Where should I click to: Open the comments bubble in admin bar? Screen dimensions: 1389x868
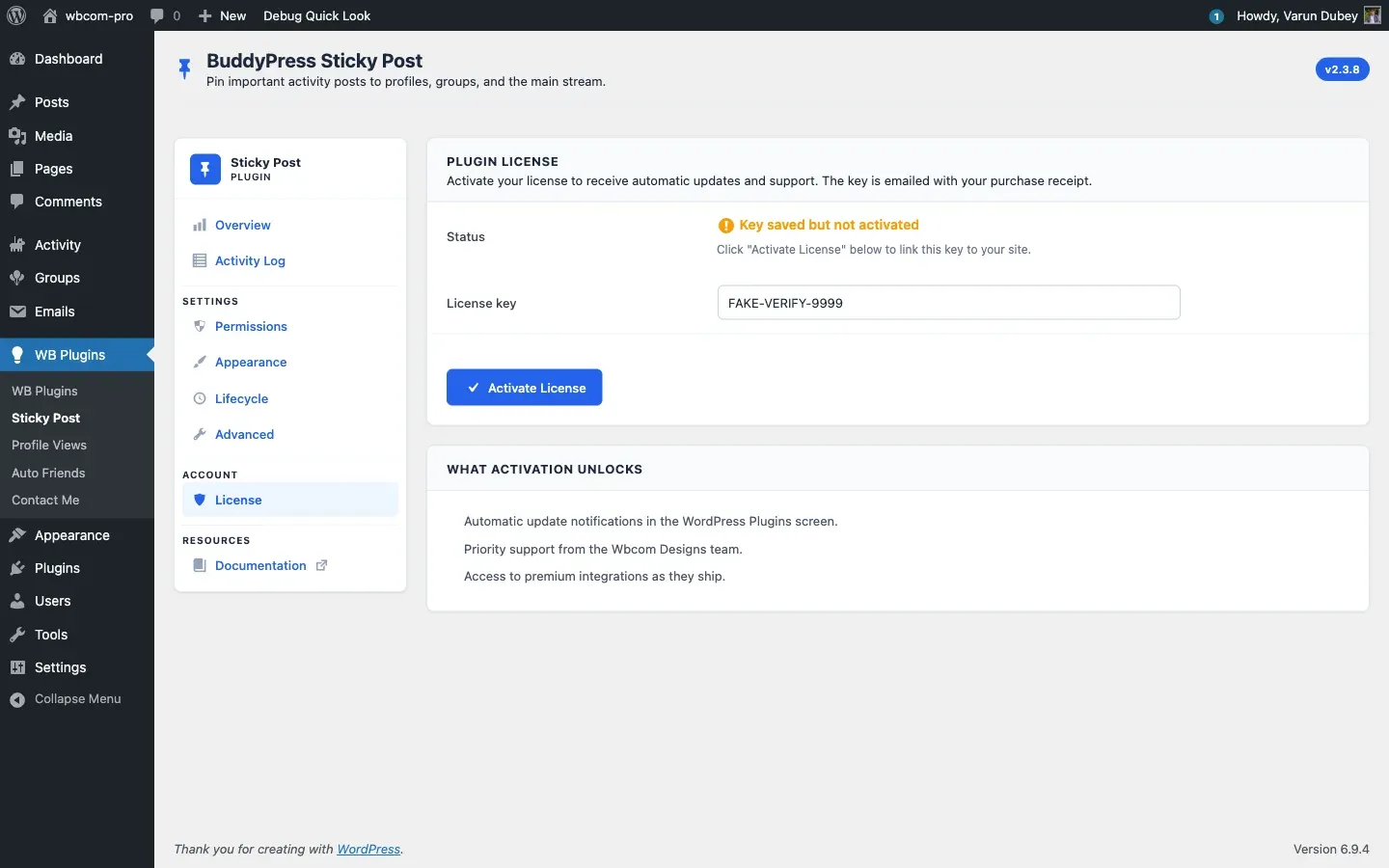(x=157, y=15)
